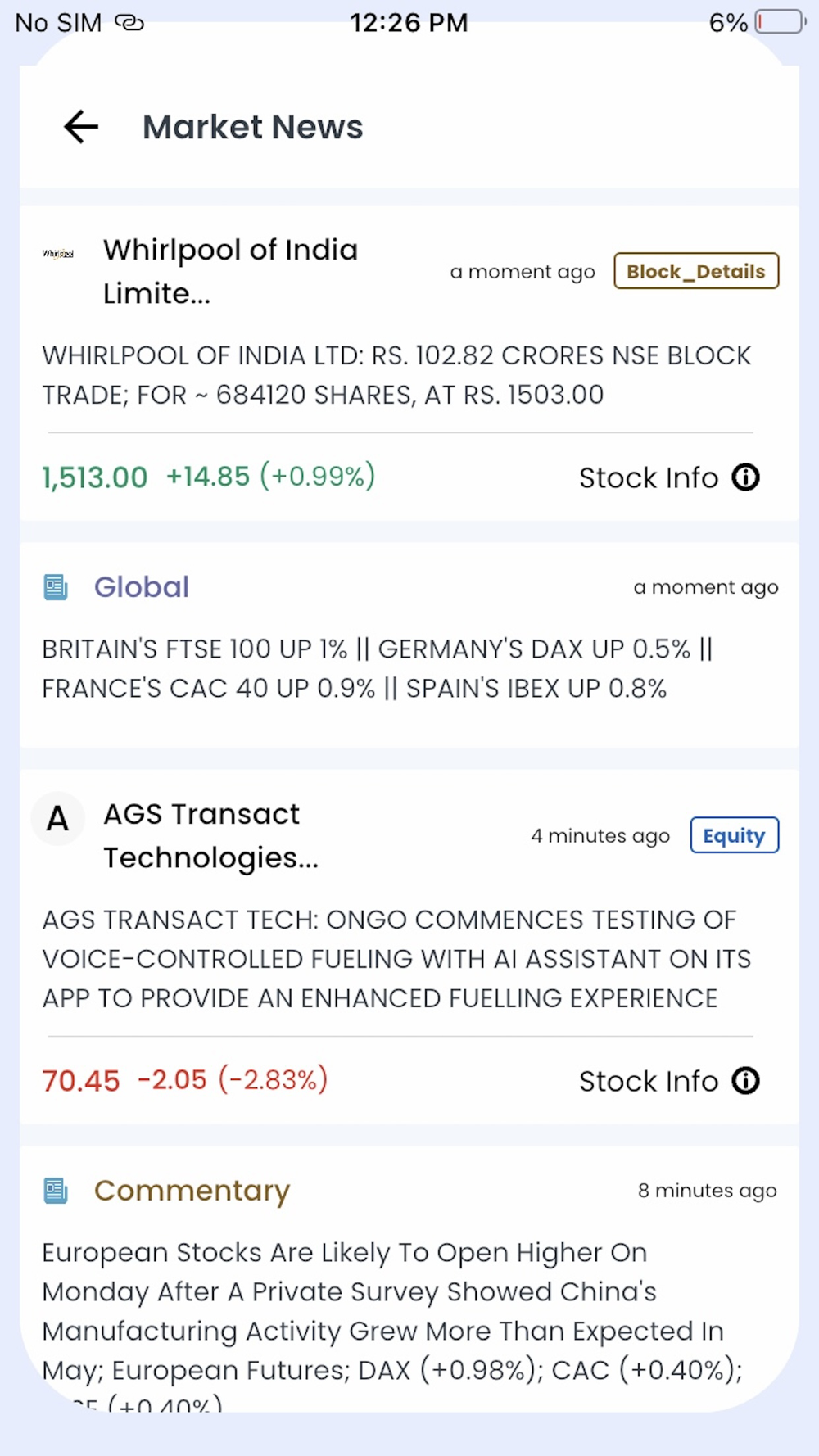Select the Commentary category label
819x1456 pixels.
[192, 1191]
